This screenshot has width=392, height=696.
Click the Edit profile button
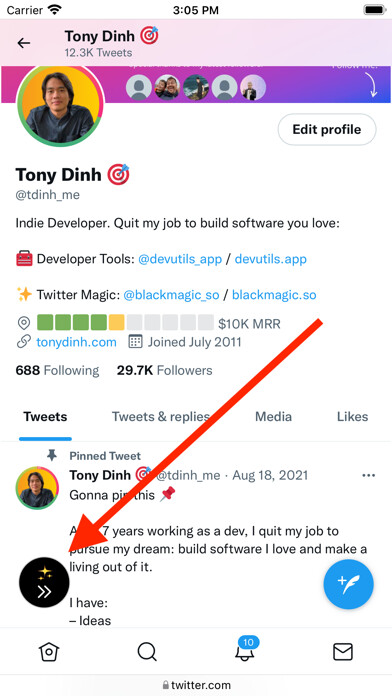pyautogui.click(x=327, y=130)
